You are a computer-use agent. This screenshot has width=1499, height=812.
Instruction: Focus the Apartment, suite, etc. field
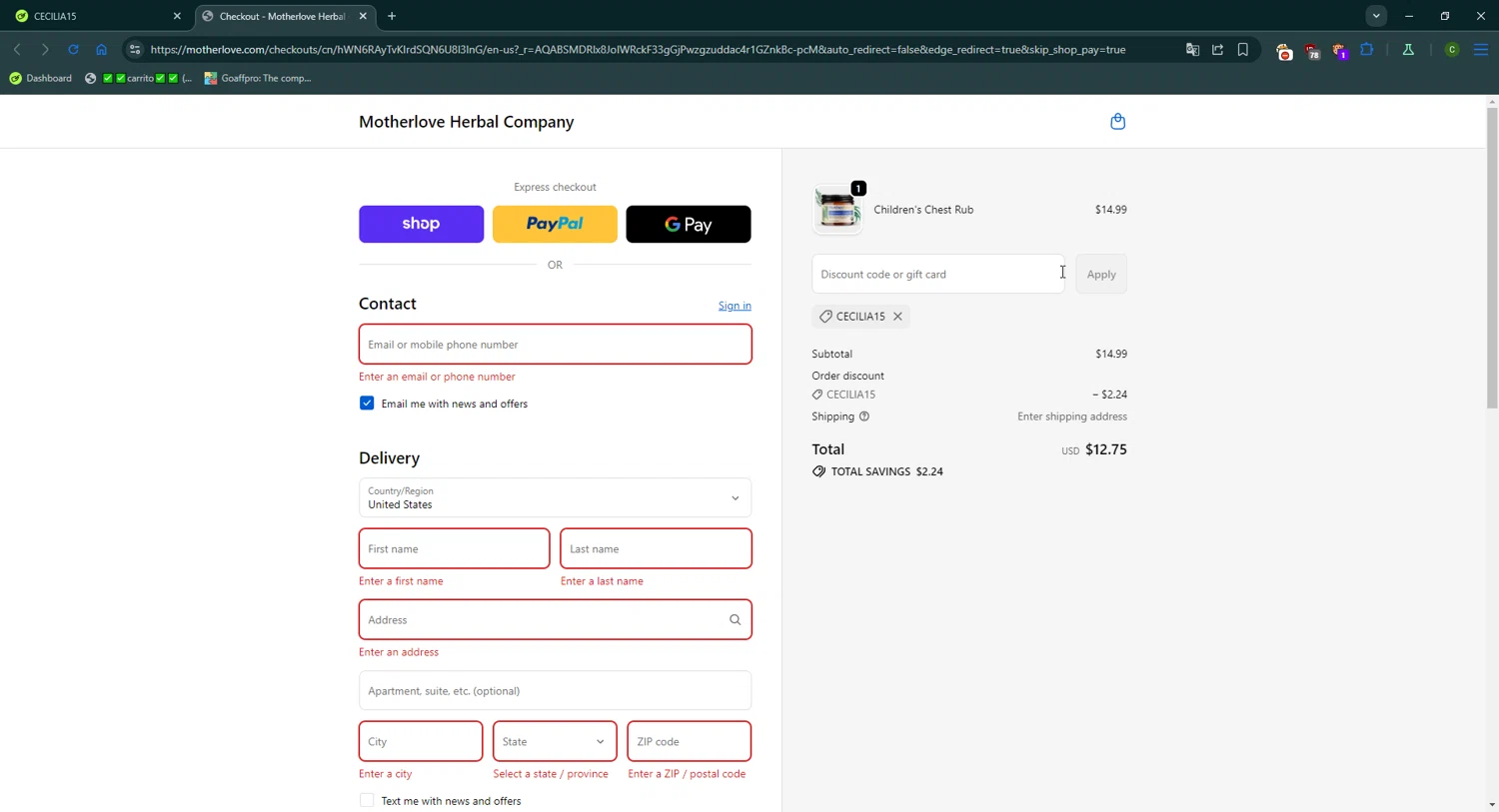[x=555, y=691]
